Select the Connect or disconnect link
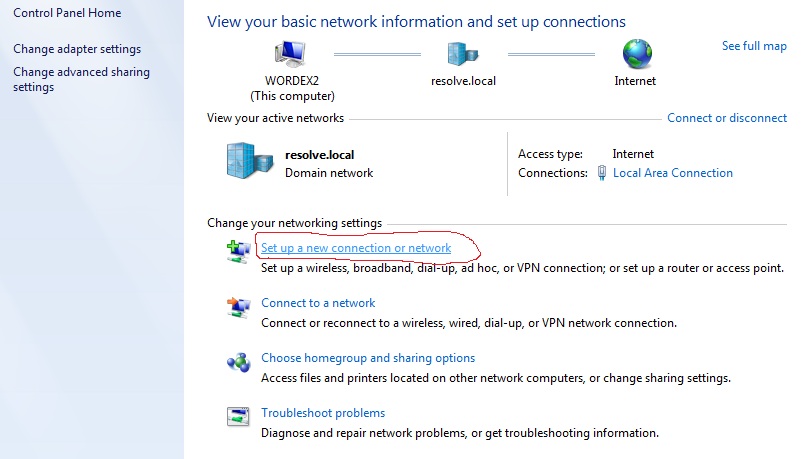806x459 pixels. tap(727, 118)
